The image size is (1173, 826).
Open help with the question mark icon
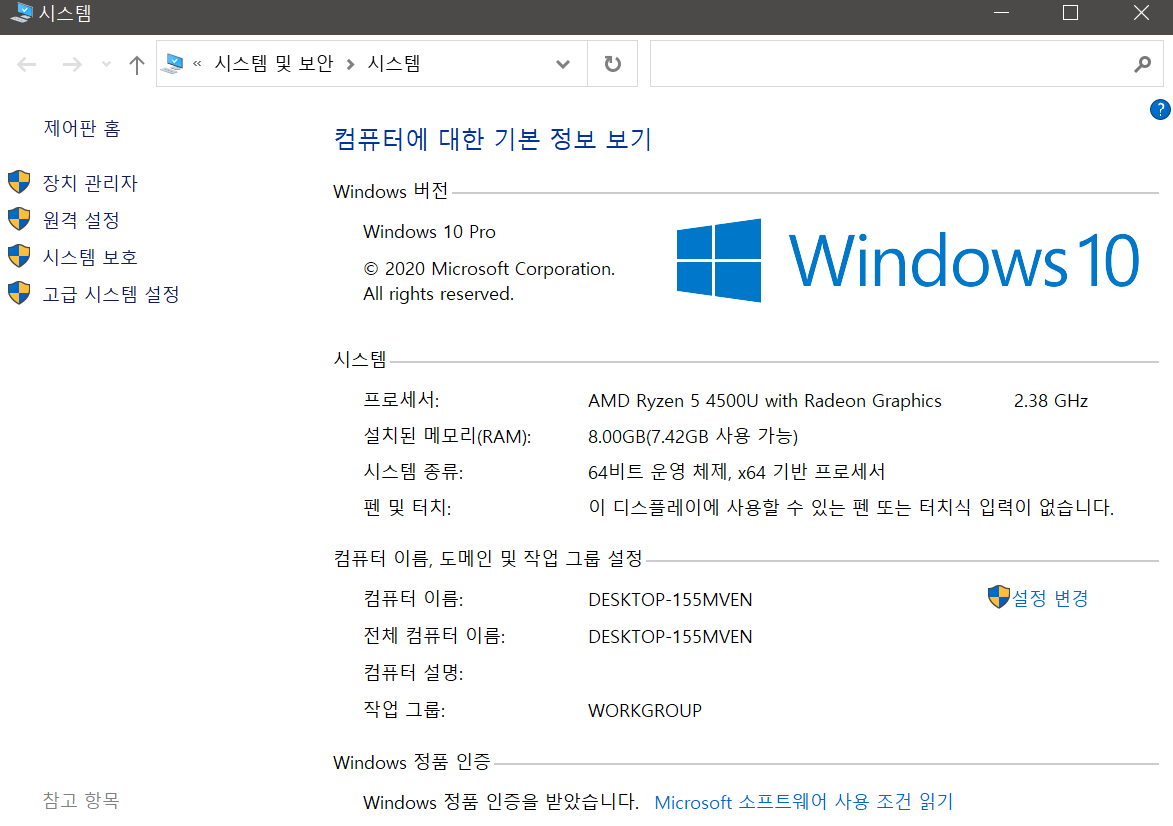tap(1160, 110)
